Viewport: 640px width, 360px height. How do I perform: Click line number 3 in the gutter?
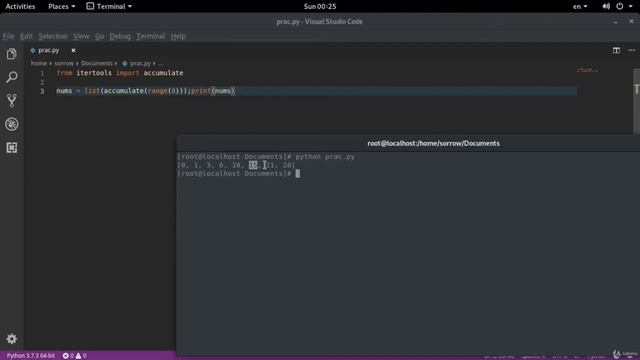pyautogui.click(x=42, y=91)
